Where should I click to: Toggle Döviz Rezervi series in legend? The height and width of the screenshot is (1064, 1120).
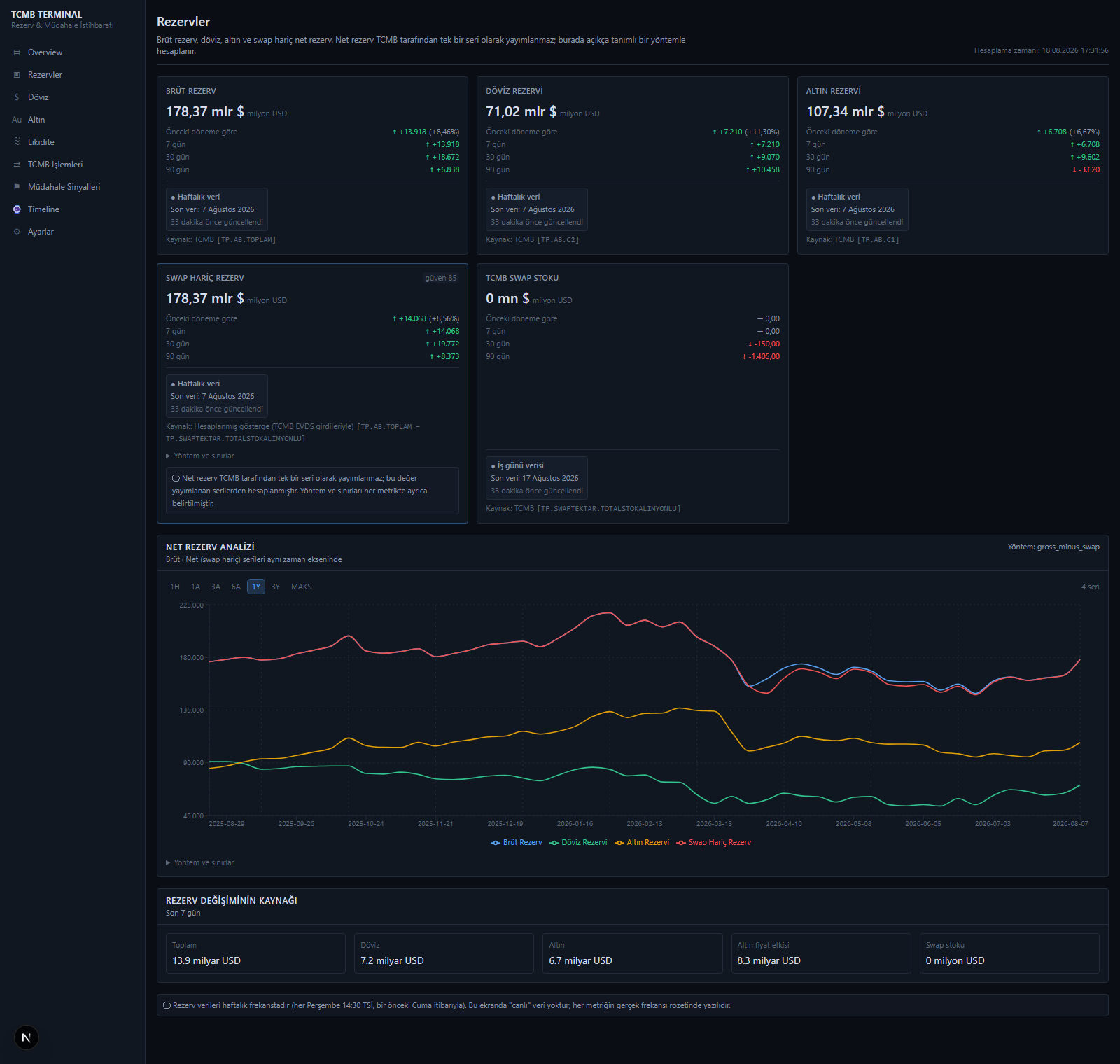578,842
